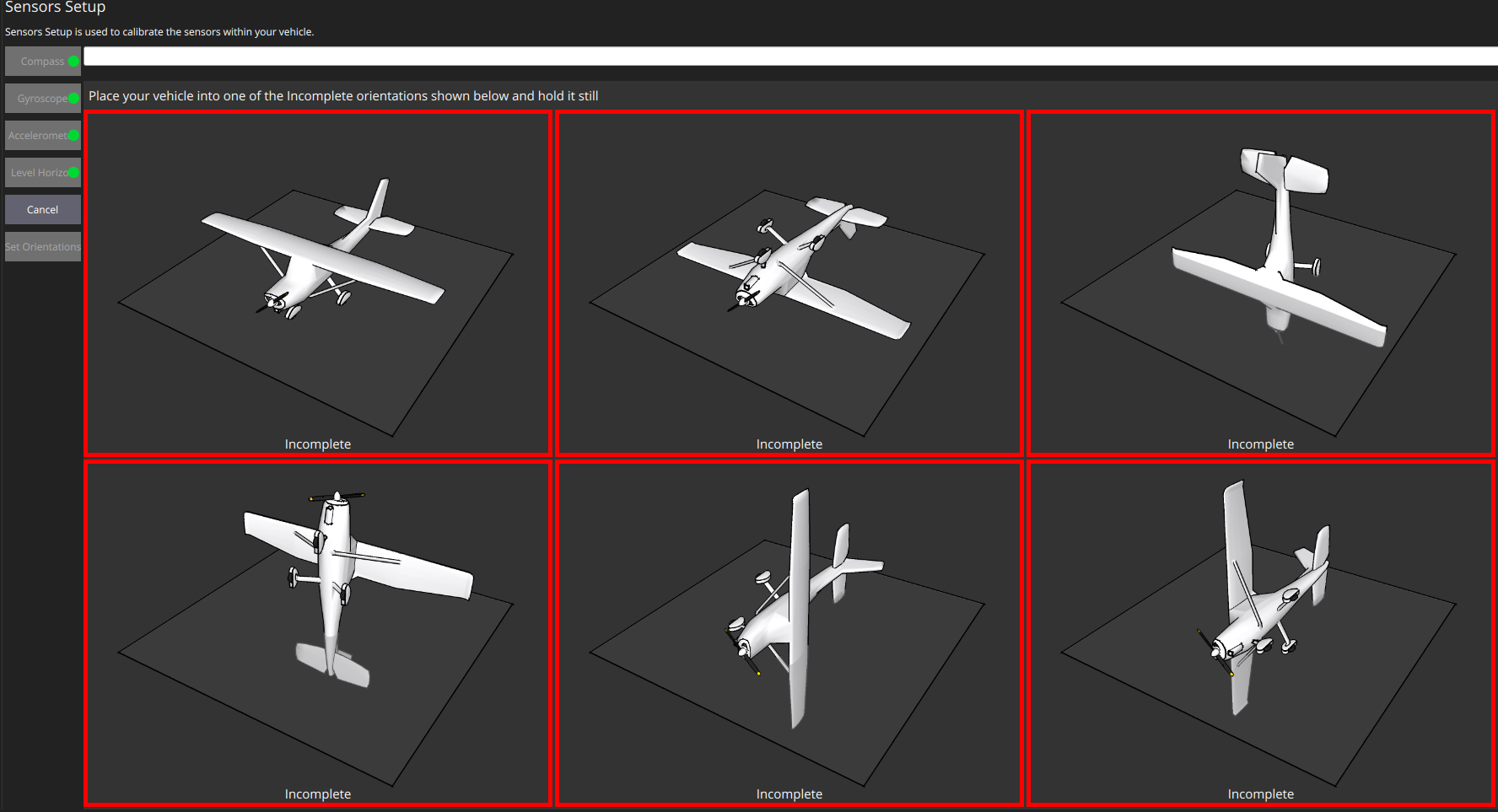Image resolution: width=1498 pixels, height=812 pixels.
Task: Click the Compass green status indicator
Action: [74, 62]
